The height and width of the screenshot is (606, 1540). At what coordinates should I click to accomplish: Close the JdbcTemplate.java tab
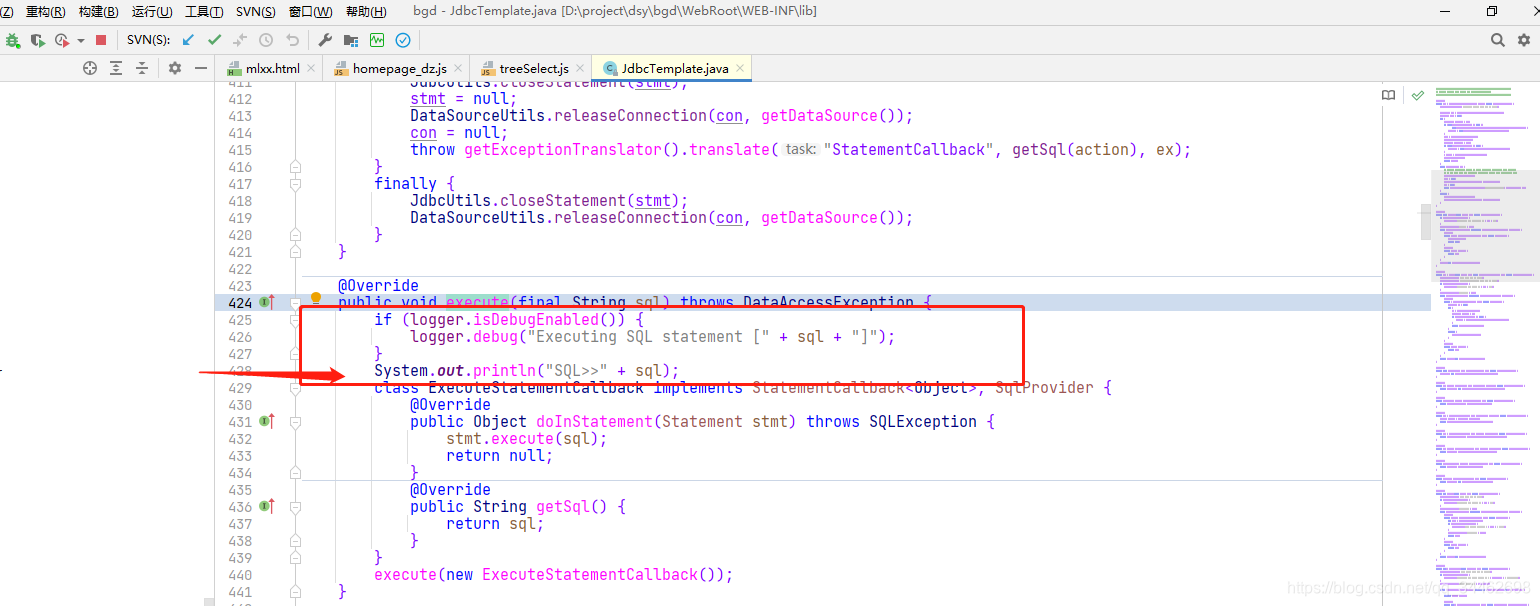(741, 68)
